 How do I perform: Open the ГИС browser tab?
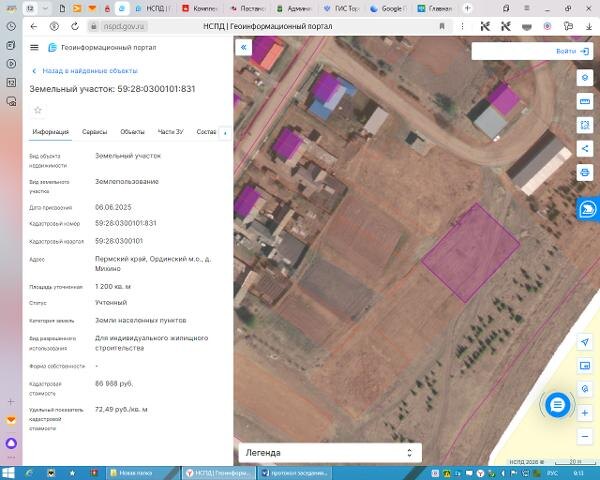(341, 8)
